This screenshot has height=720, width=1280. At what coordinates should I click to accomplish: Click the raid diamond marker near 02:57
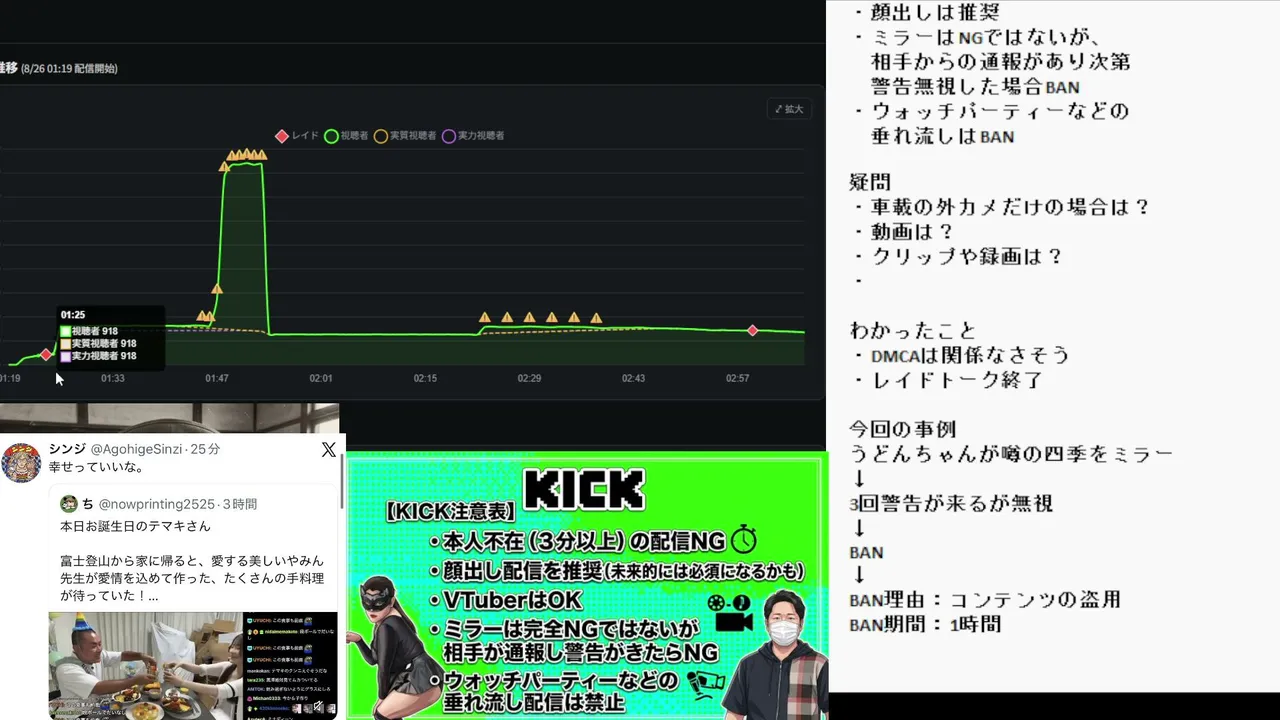[753, 330]
